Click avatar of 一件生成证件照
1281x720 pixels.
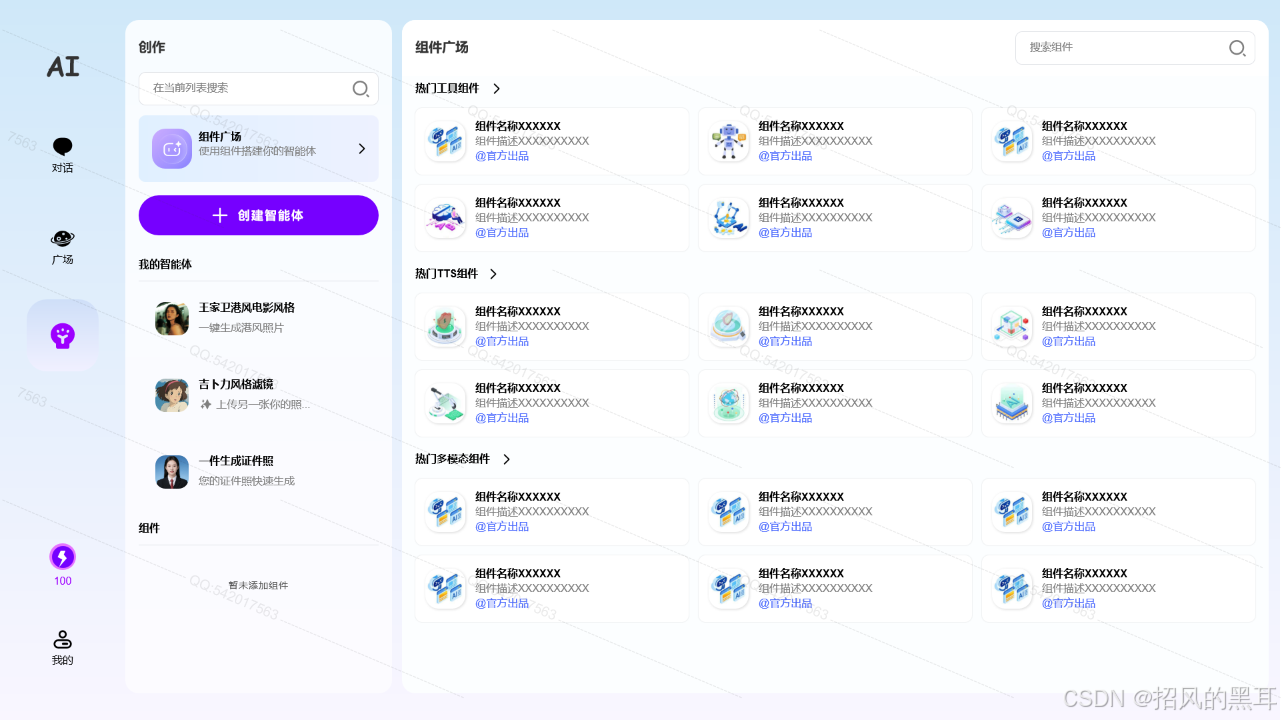(x=172, y=472)
